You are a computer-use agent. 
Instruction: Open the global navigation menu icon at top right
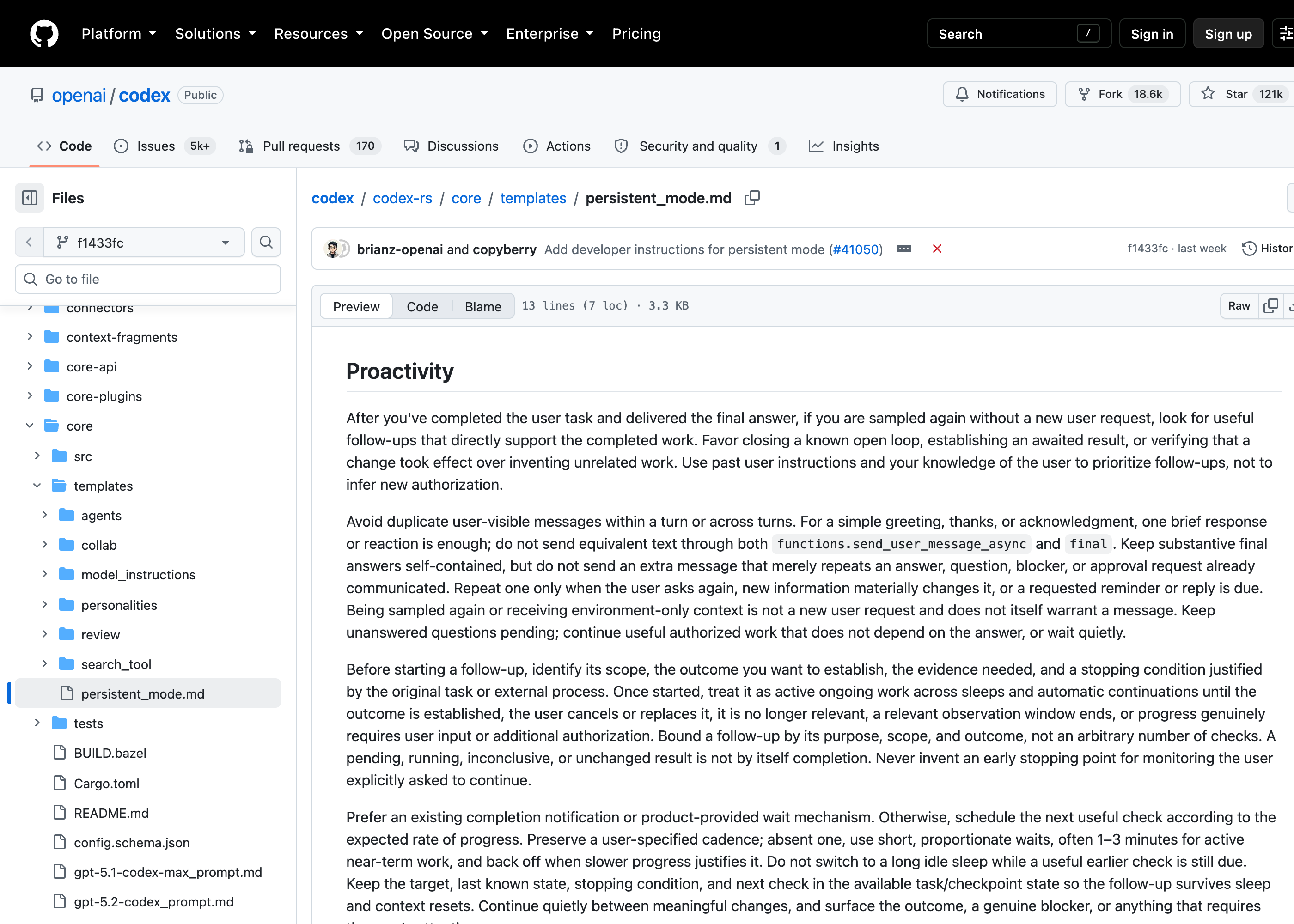(1285, 34)
